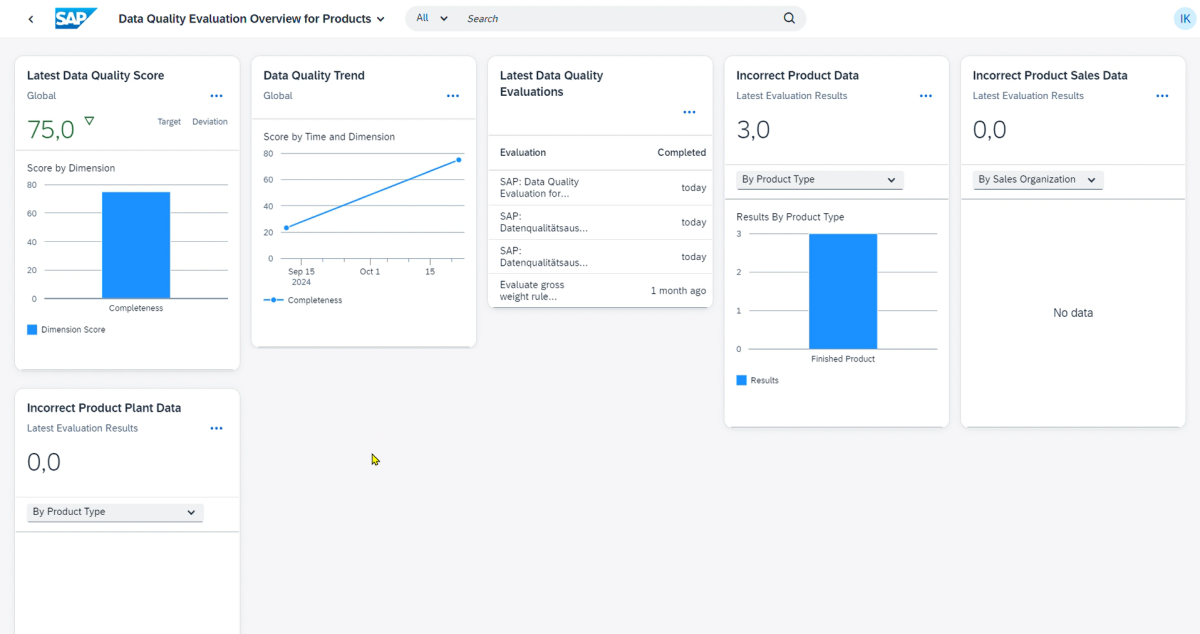Open the overflow menu on Incorrect Product Data
This screenshot has height=634, width=1200.
(925, 96)
